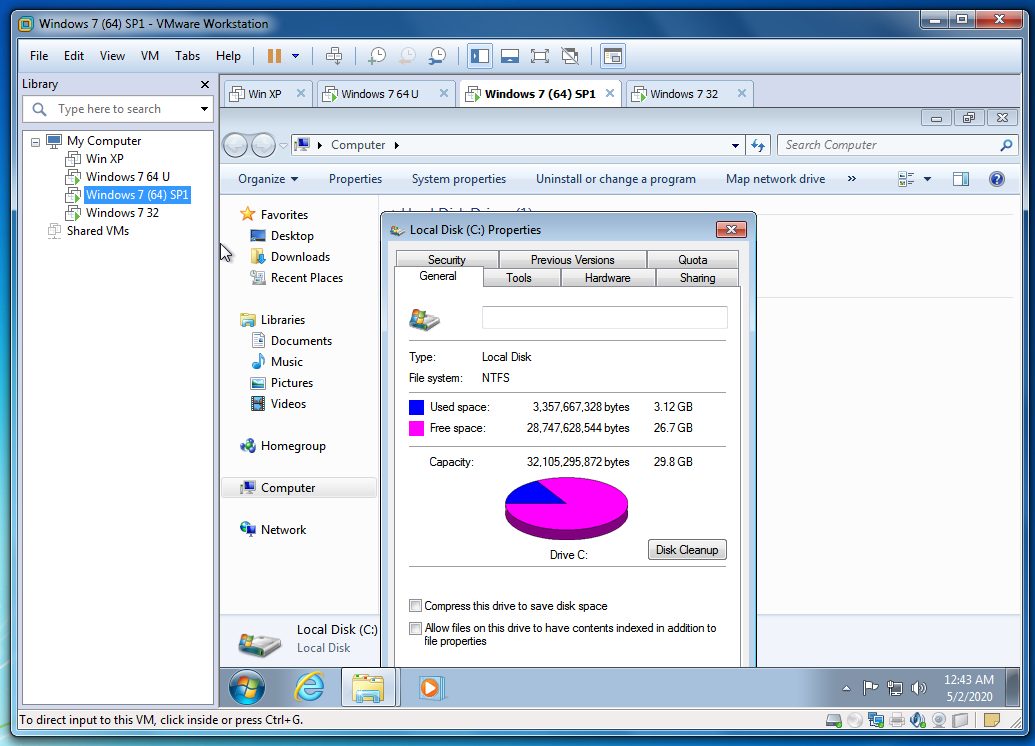This screenshot has width=1035, height=746.
Task: Click the Disk Cleanup button
Action: 686,550
